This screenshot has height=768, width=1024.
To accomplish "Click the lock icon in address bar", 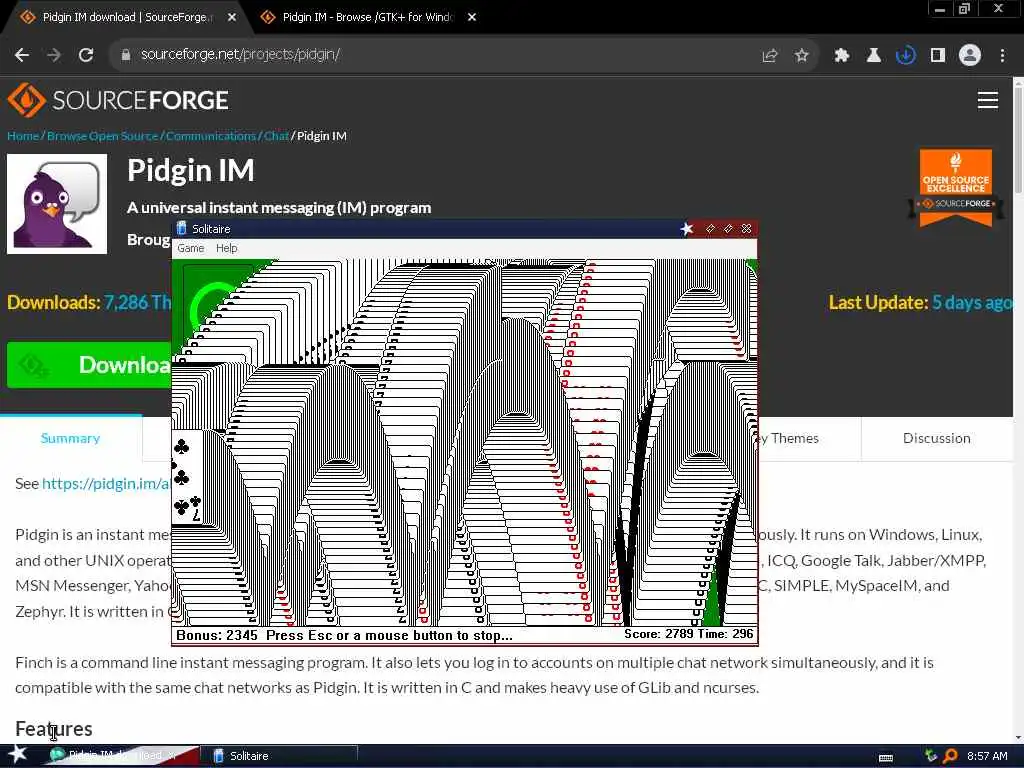I will (x=126, y=55).
